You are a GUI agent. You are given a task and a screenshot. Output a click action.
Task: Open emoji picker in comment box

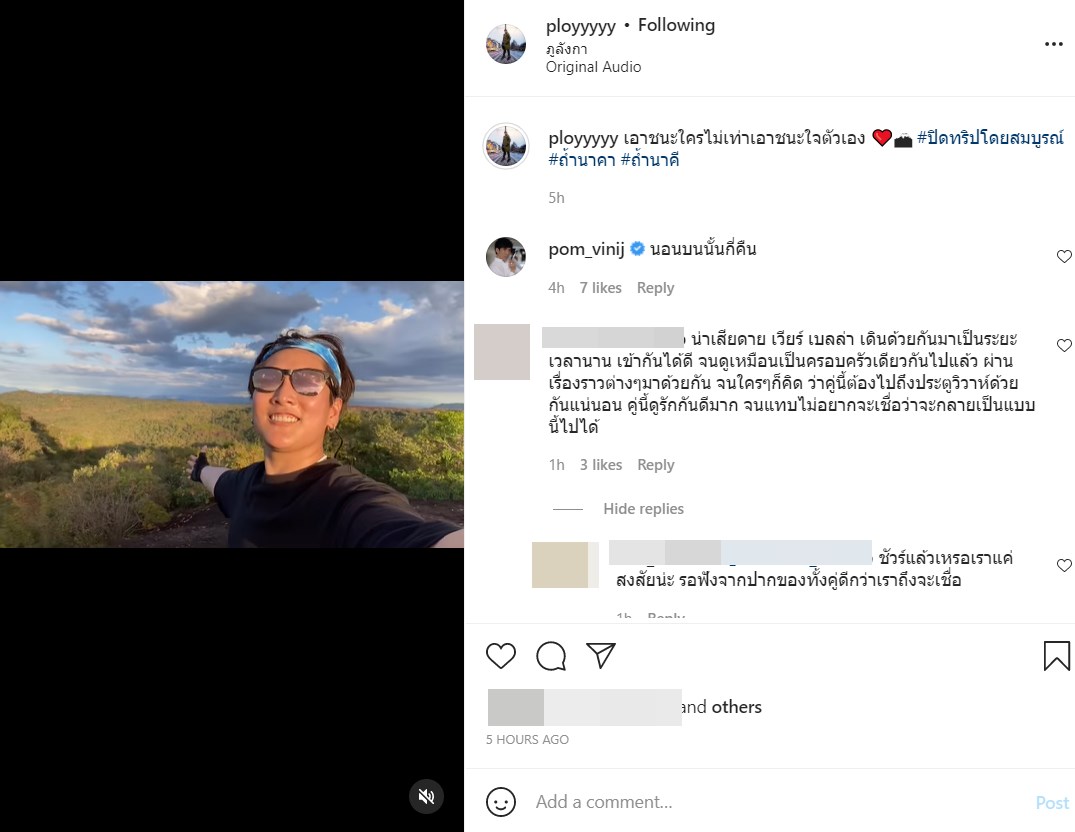[501, 802]
